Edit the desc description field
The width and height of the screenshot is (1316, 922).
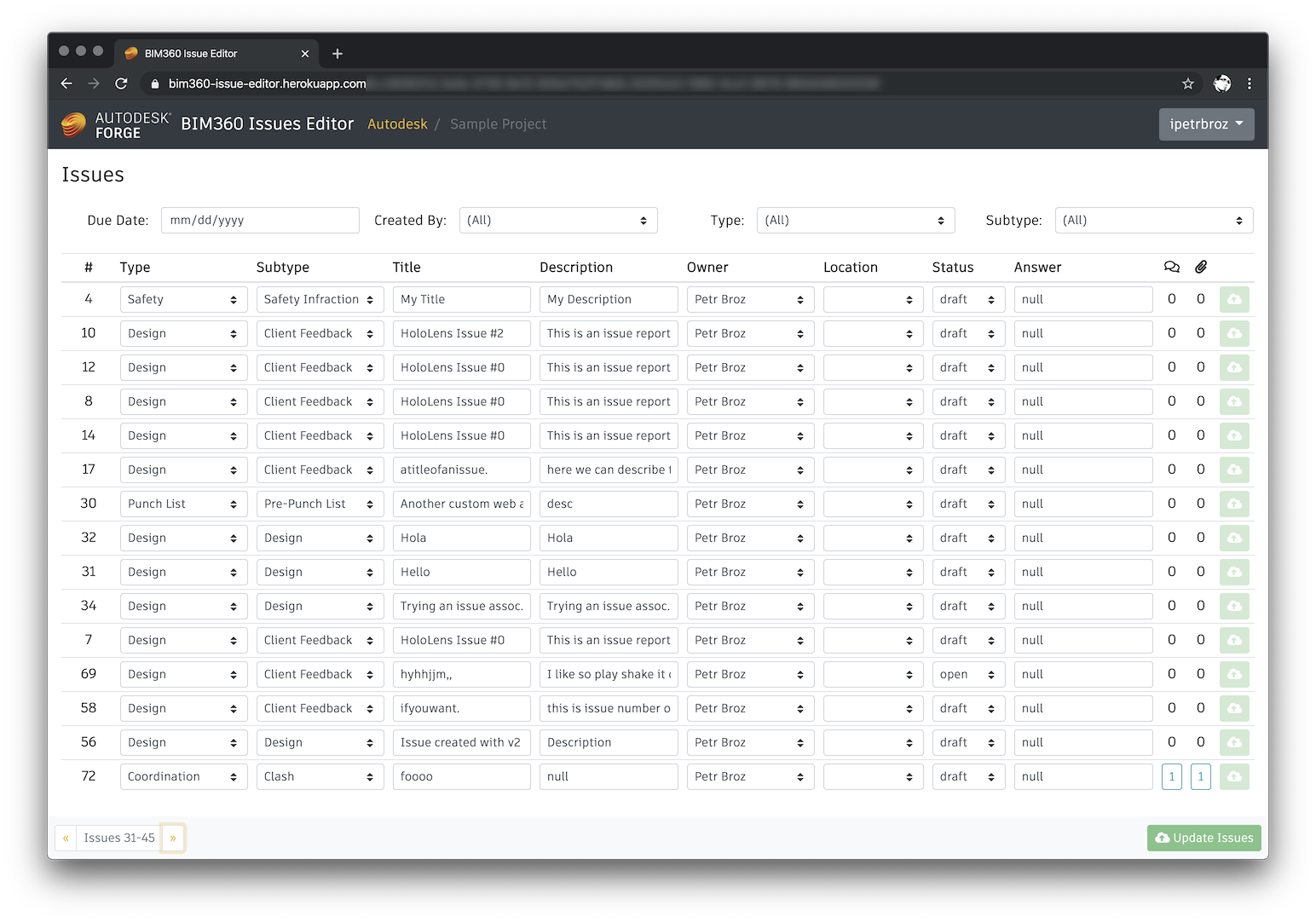[x=609, y=504]
